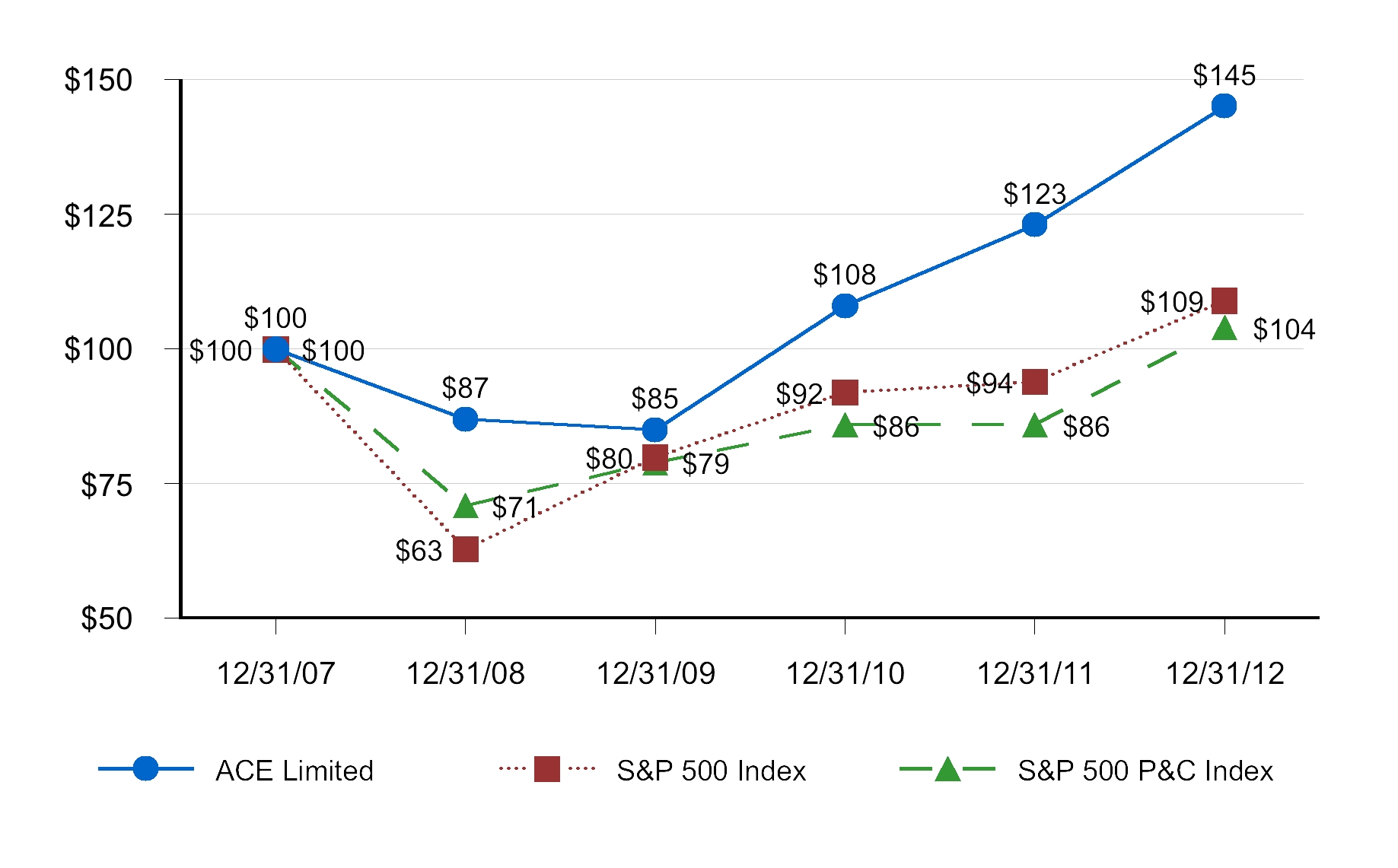This screenshot has width=1398, height=868.
Task: Click the ACE Limited $145 data point
Action: pos(1224,106)
